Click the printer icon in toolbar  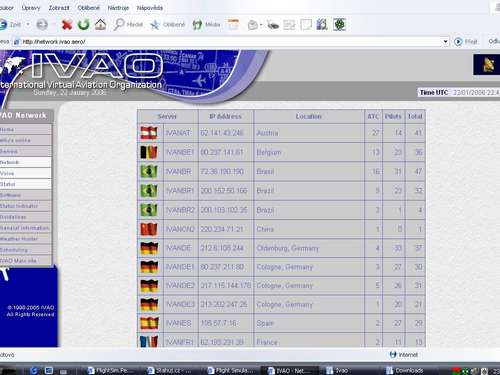pos(273,25)
